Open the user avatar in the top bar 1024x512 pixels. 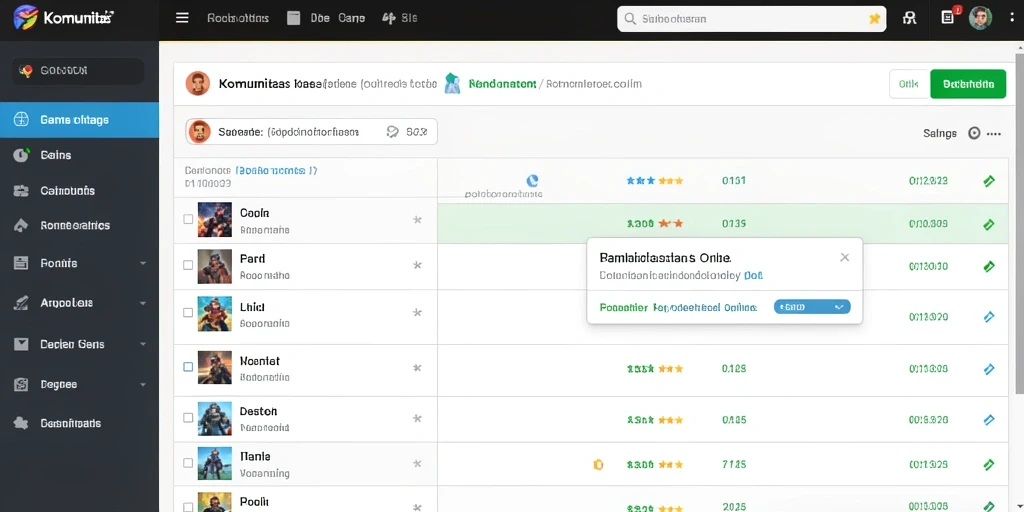coord(980,18)
